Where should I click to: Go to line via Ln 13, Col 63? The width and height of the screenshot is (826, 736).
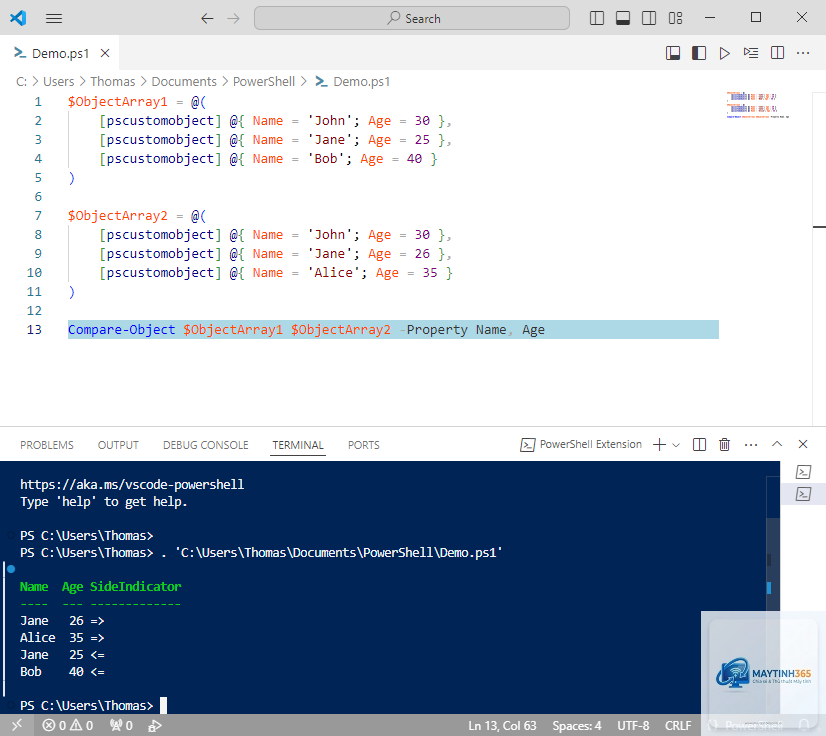[x=502, y=725]
